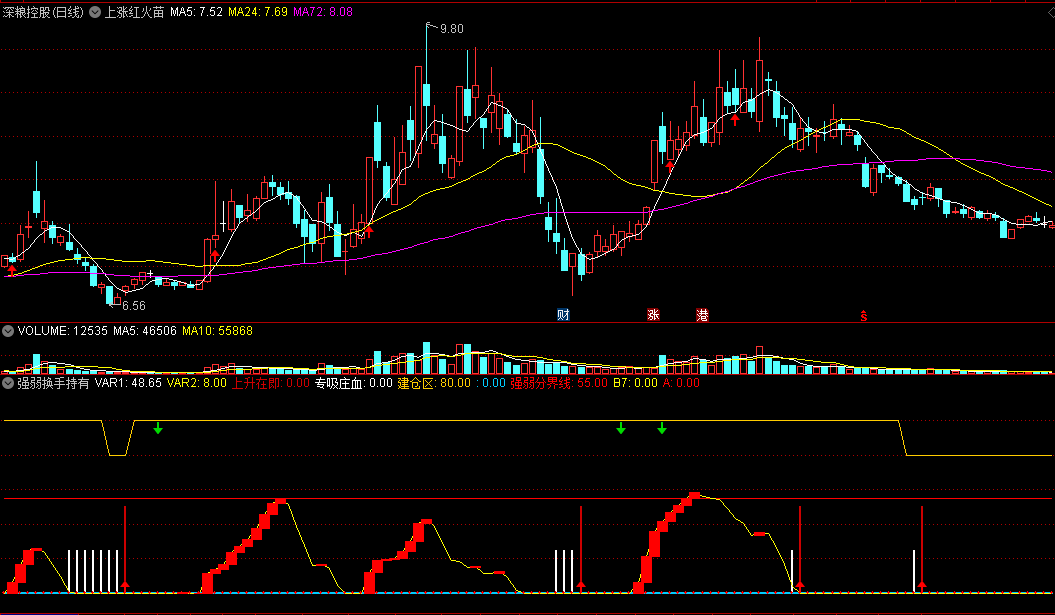Select the 深粮控股(日线) stock title
Viewport: 1055px width, 615px height.
pyautogui.click(x=43, y=12)
